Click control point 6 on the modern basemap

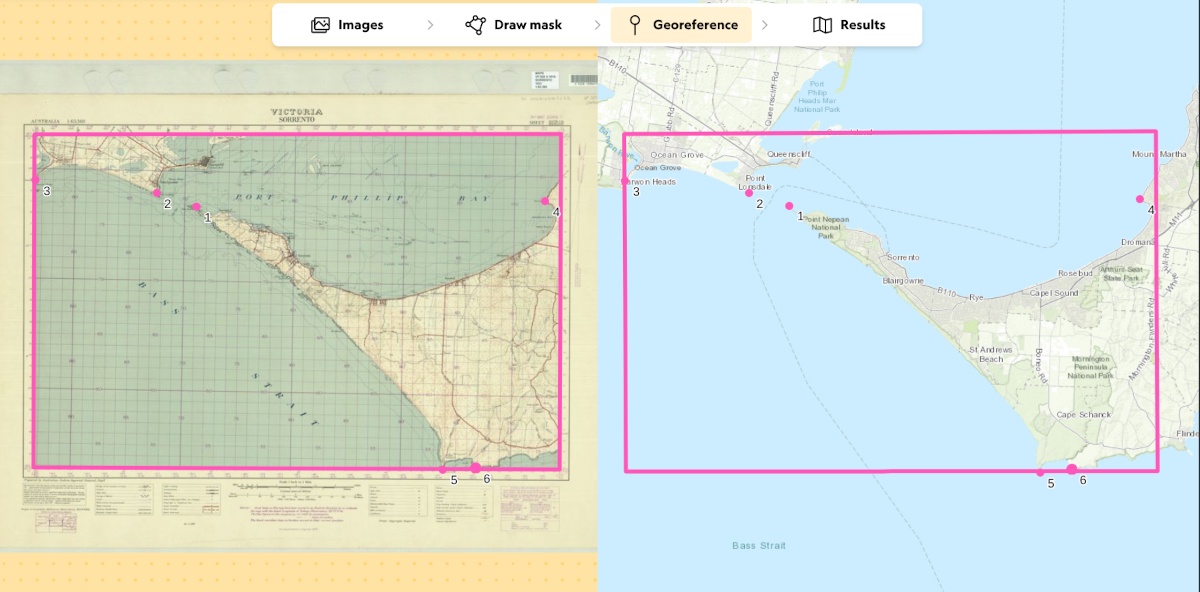1072,469
